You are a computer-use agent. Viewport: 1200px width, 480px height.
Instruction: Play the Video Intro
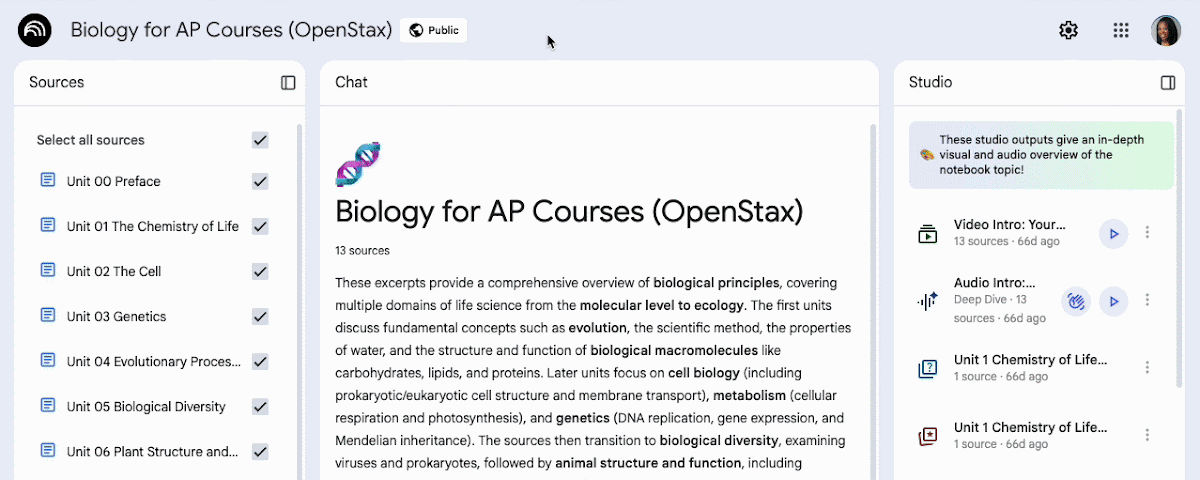(x=1113, y=233)
